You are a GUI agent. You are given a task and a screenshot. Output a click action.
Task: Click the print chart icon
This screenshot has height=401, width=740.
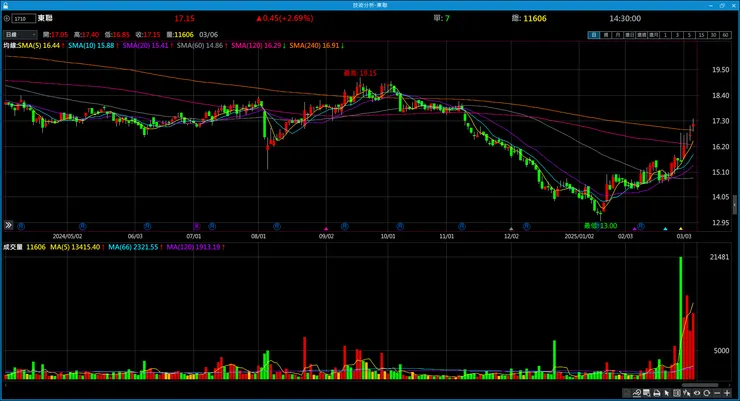[x=656, y=393]
